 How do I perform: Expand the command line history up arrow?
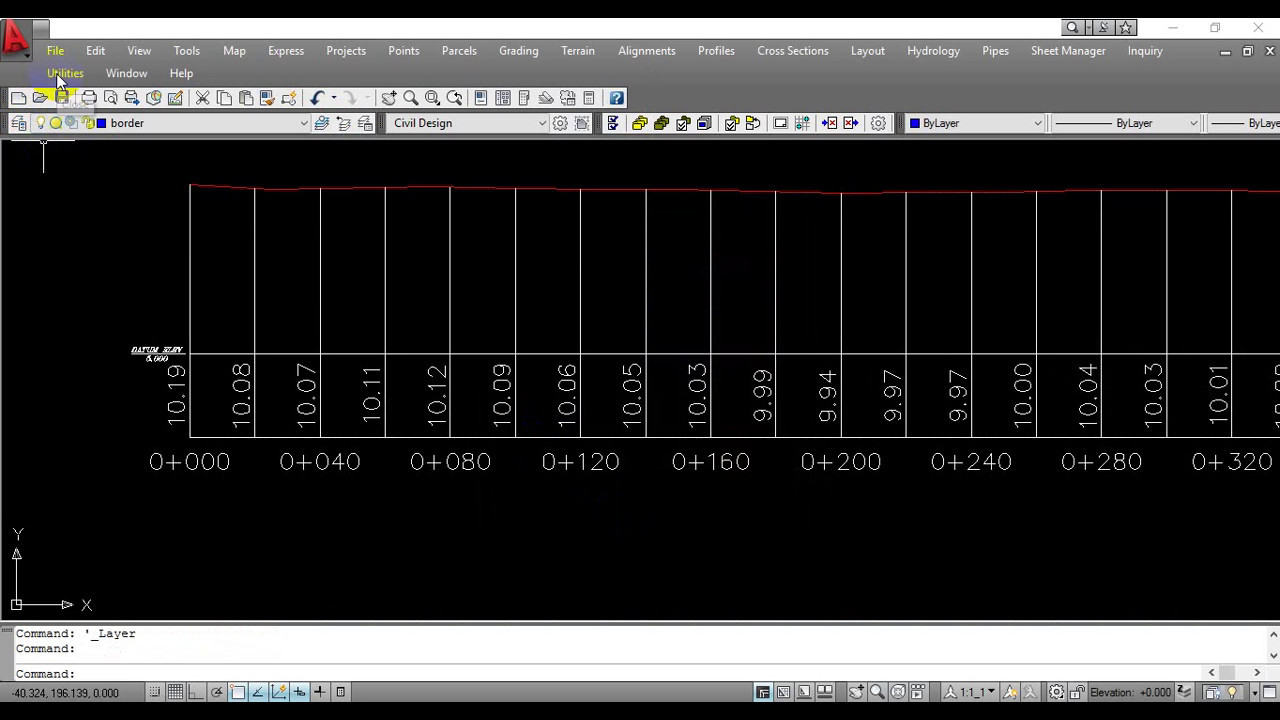1273,634
